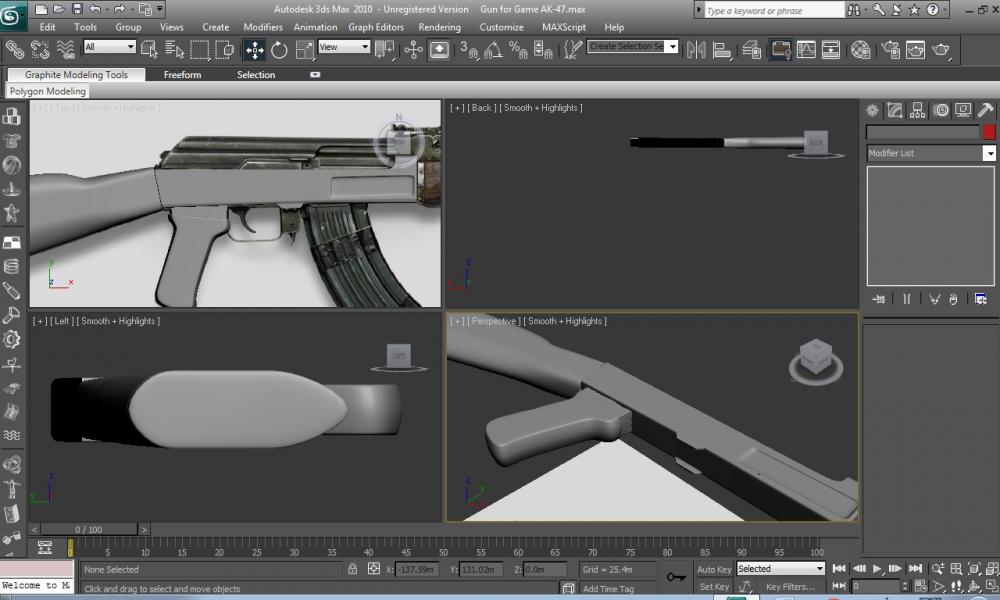Click the Mirror tool icon
The width and height of the screenshot is (1000, 600).
coord(697,49)
